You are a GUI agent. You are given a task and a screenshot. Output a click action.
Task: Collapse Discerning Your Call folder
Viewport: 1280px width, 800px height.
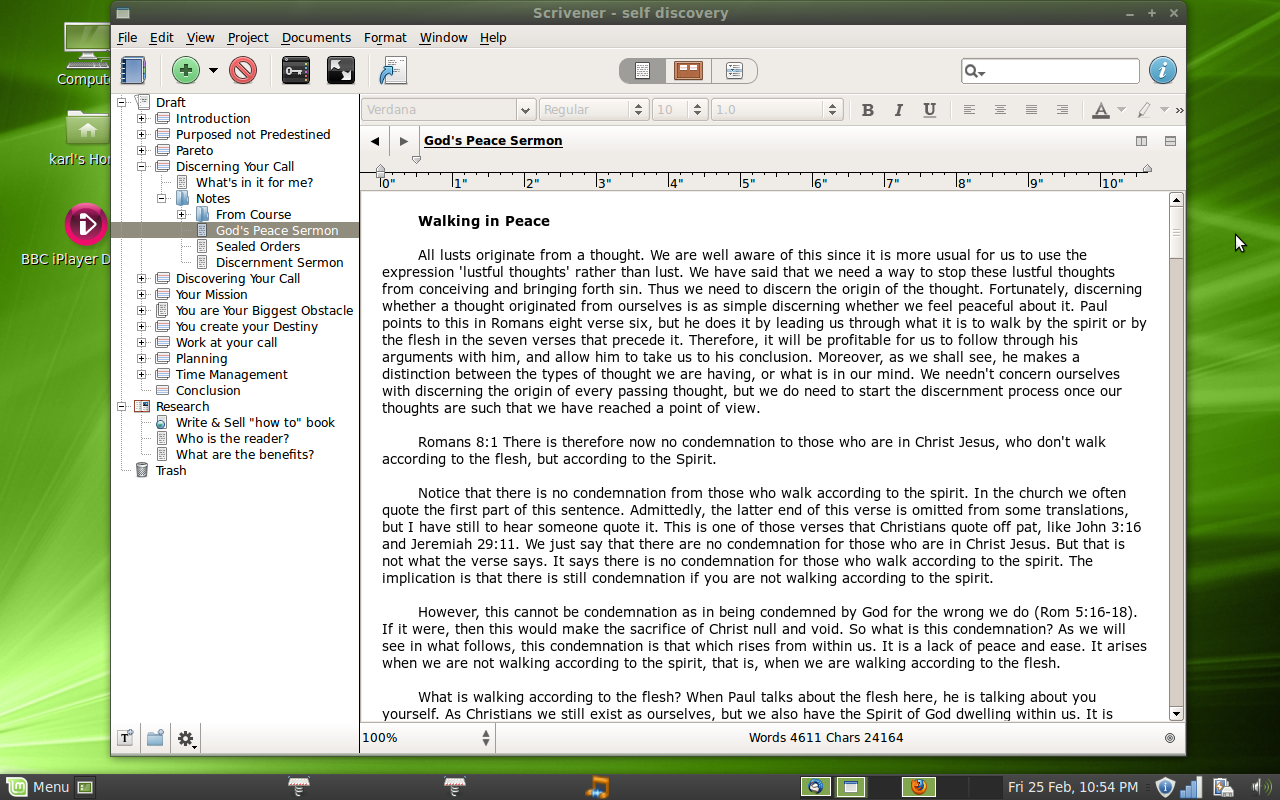(142, 166)
